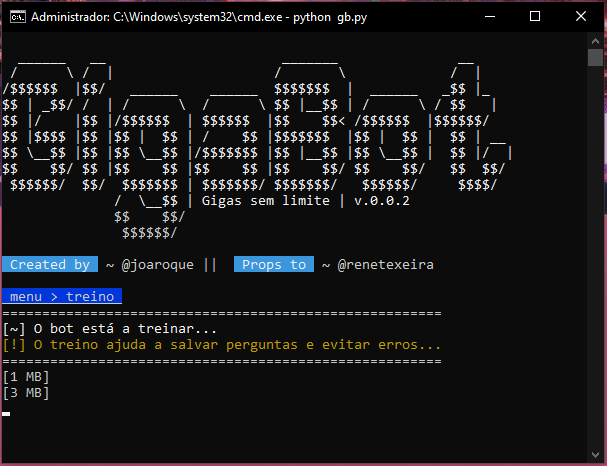Click the '[1 MB]' output line
This screenshot has height=466, width=607.
point(26,377)
